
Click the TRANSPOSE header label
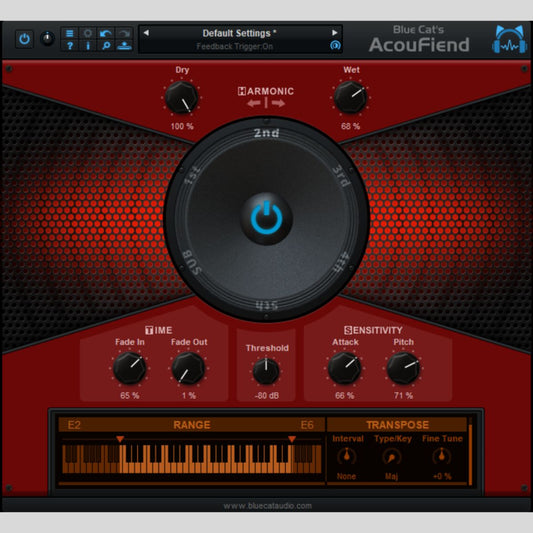[397, 425]
